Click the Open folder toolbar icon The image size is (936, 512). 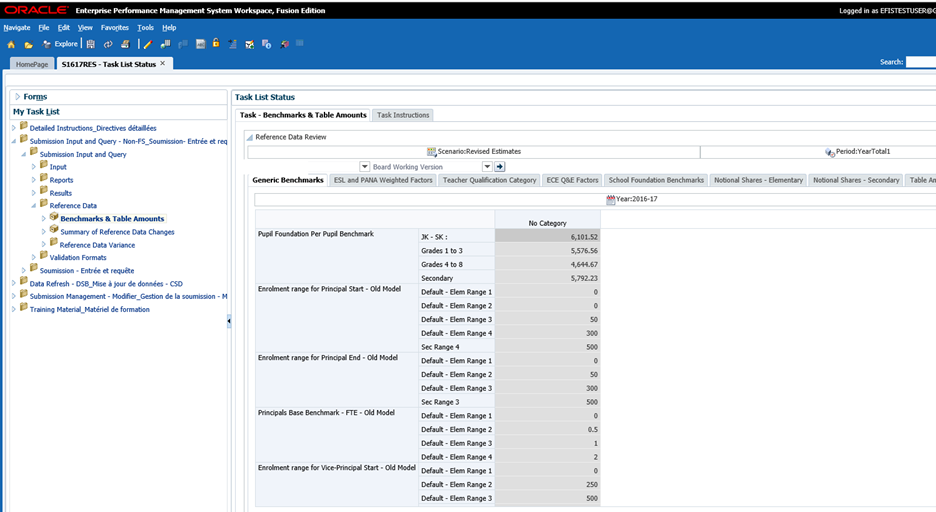tap(28, 44)
